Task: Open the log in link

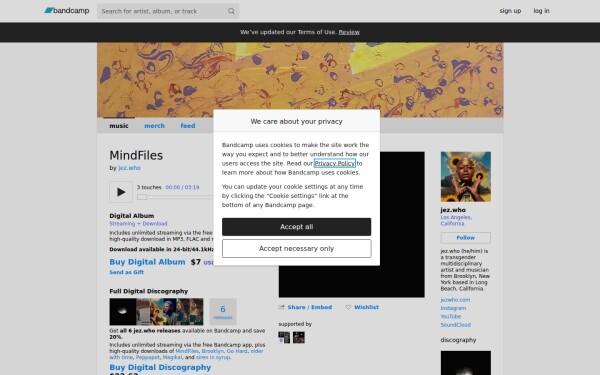Action: coord(541,11)
